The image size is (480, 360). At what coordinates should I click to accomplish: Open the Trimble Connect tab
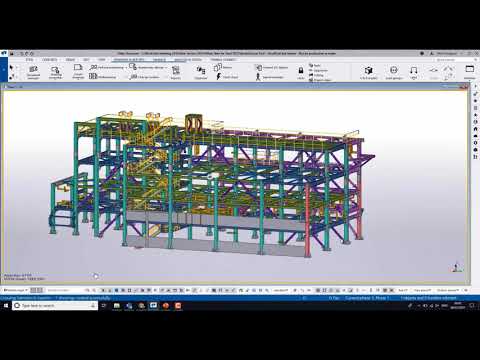click(x=223, y=59)
